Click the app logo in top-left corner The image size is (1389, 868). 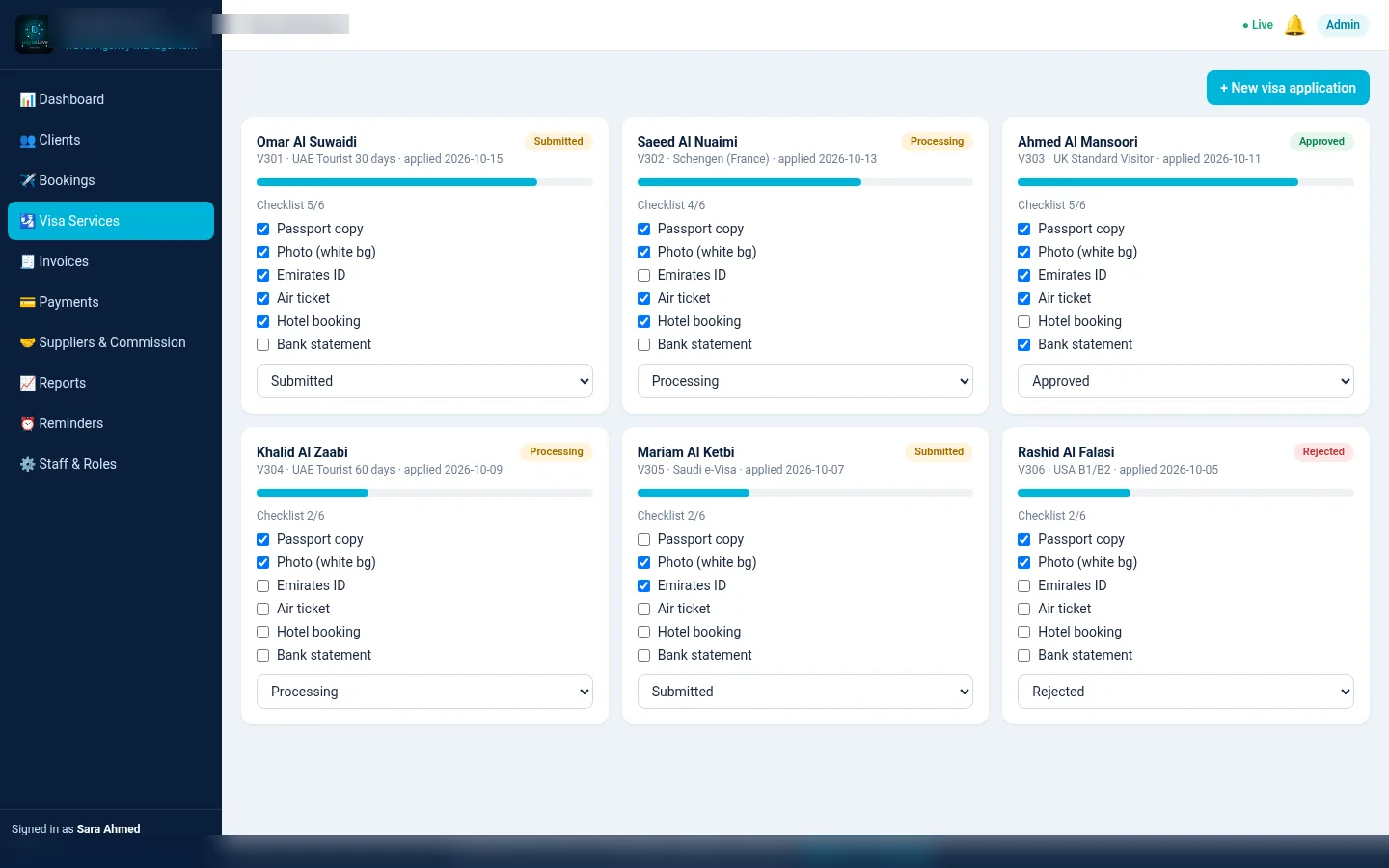pos(35,34)
